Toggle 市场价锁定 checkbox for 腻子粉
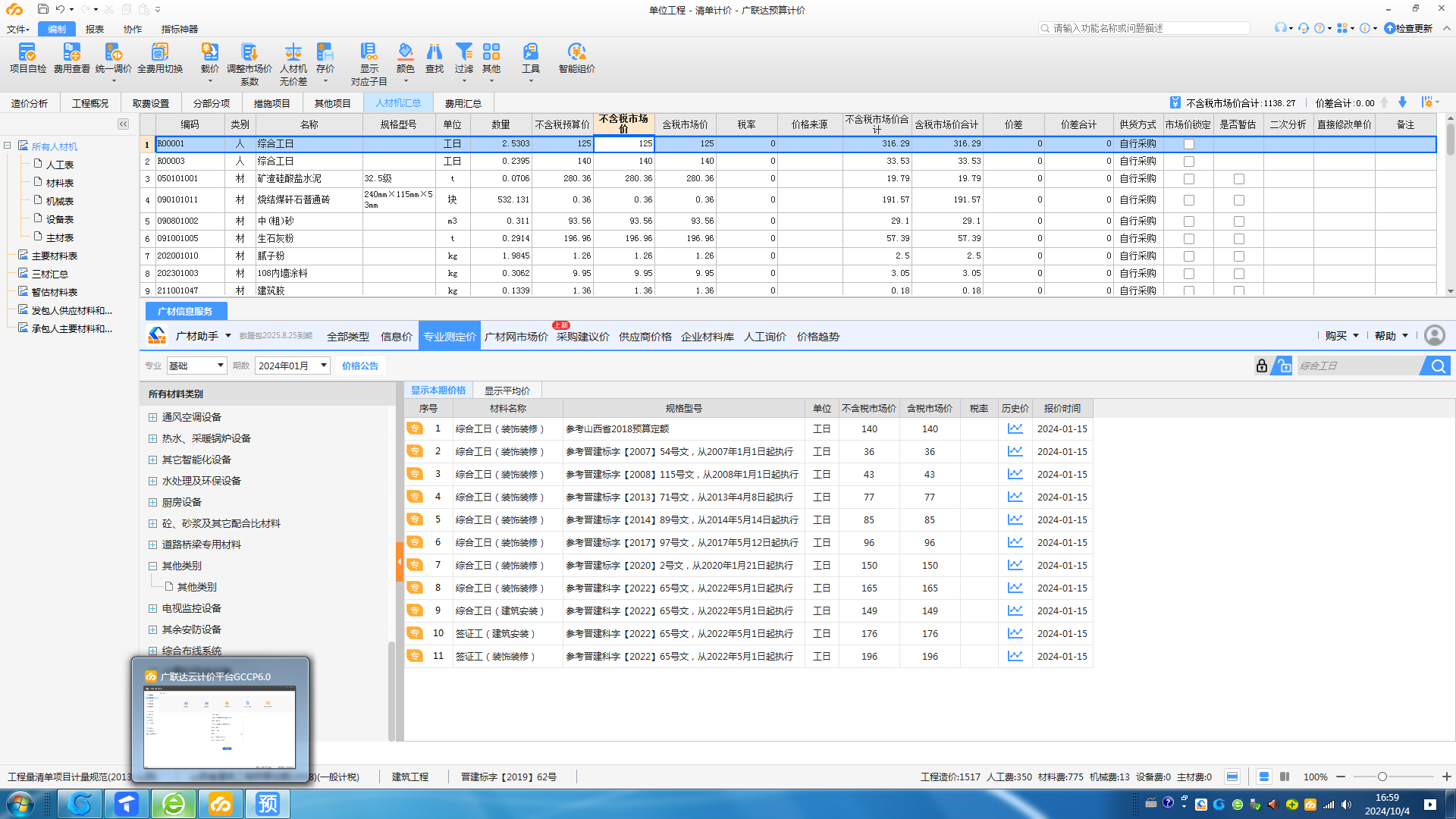This screenshot has height=819, width=1456. coord(1189,256)
